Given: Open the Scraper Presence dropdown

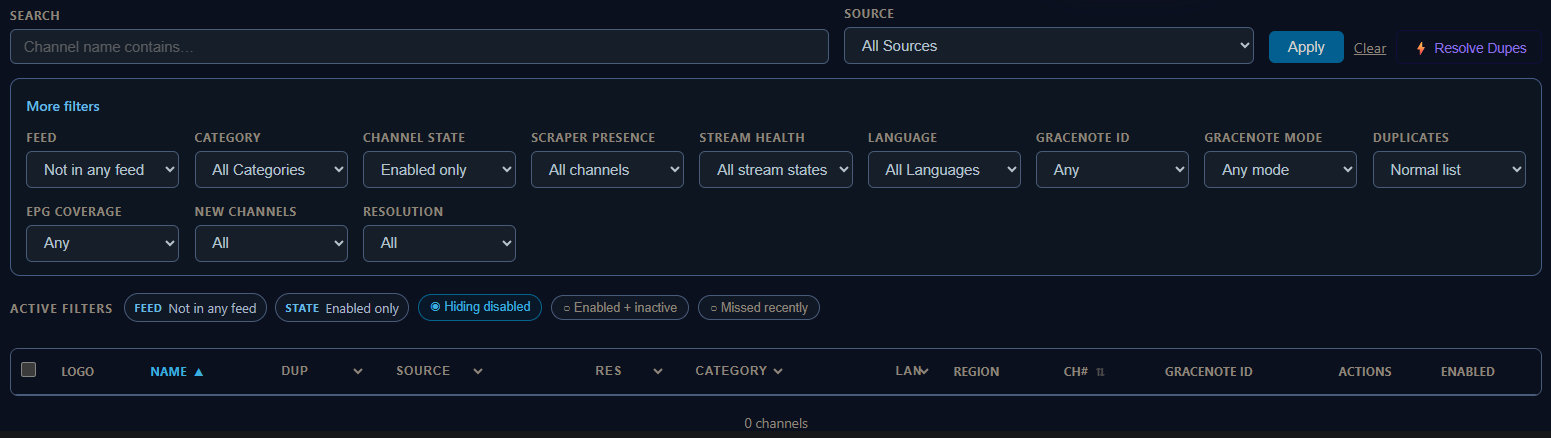Looking at the screenshot, I should [607, 170].
